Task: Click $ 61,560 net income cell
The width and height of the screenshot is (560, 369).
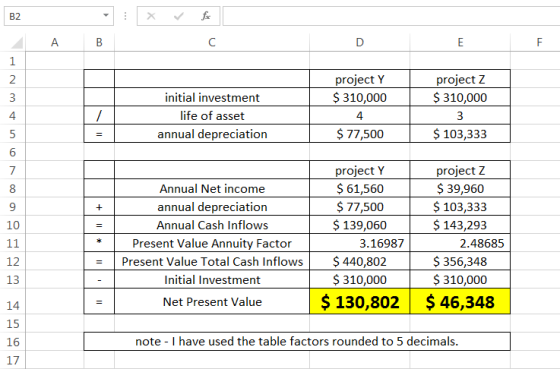Action: tap(360, 189)
